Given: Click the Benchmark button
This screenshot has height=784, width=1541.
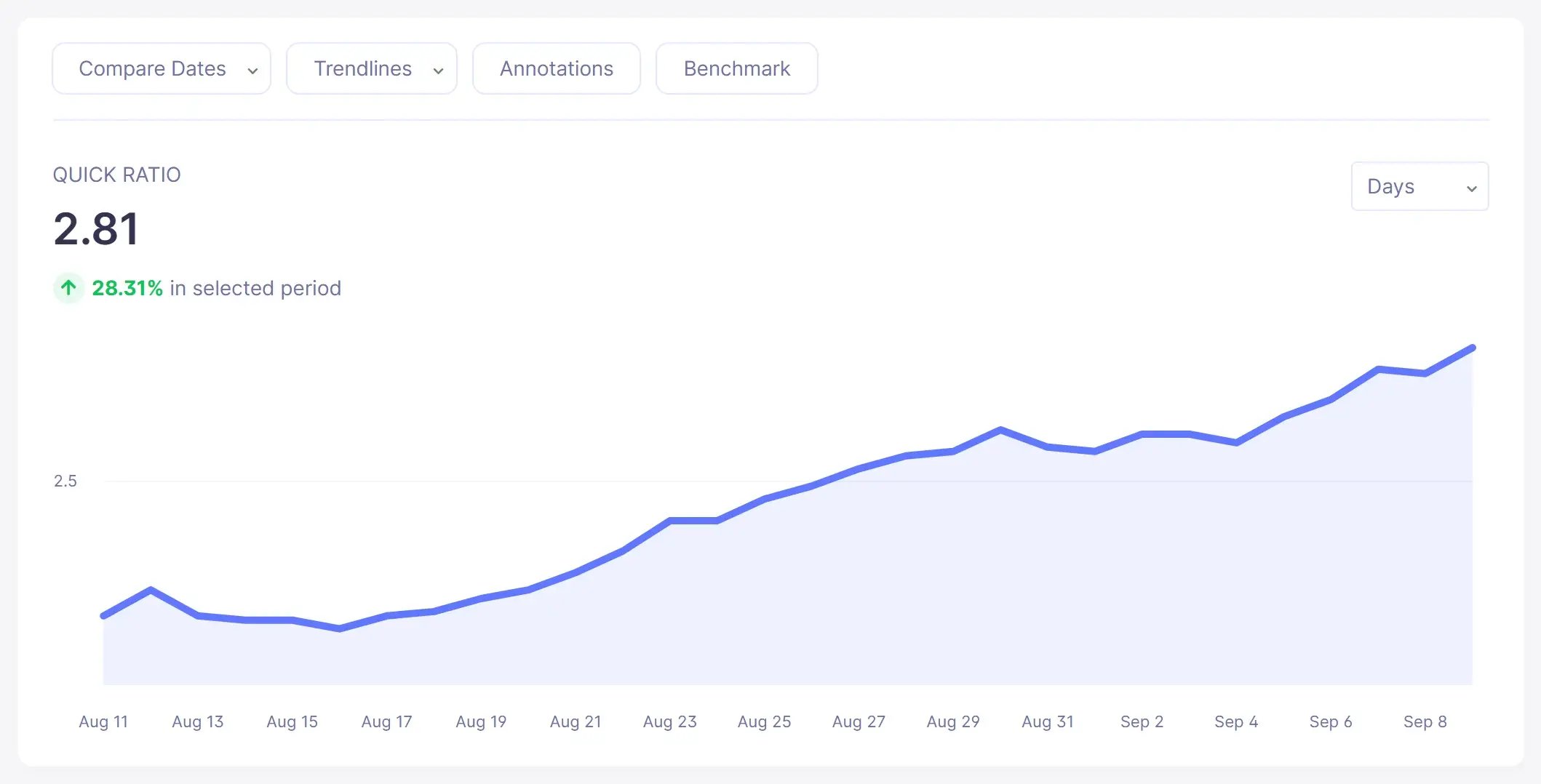Looking at the screenshot, I should pos(737,68).
